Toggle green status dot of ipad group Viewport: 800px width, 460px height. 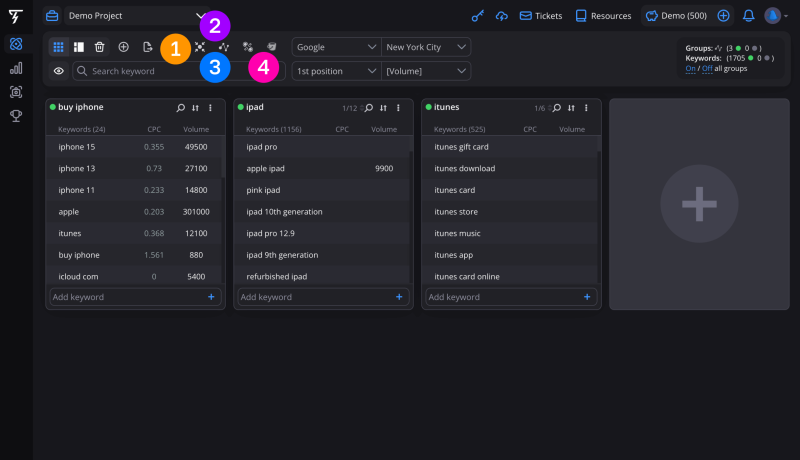pos(241,107)
